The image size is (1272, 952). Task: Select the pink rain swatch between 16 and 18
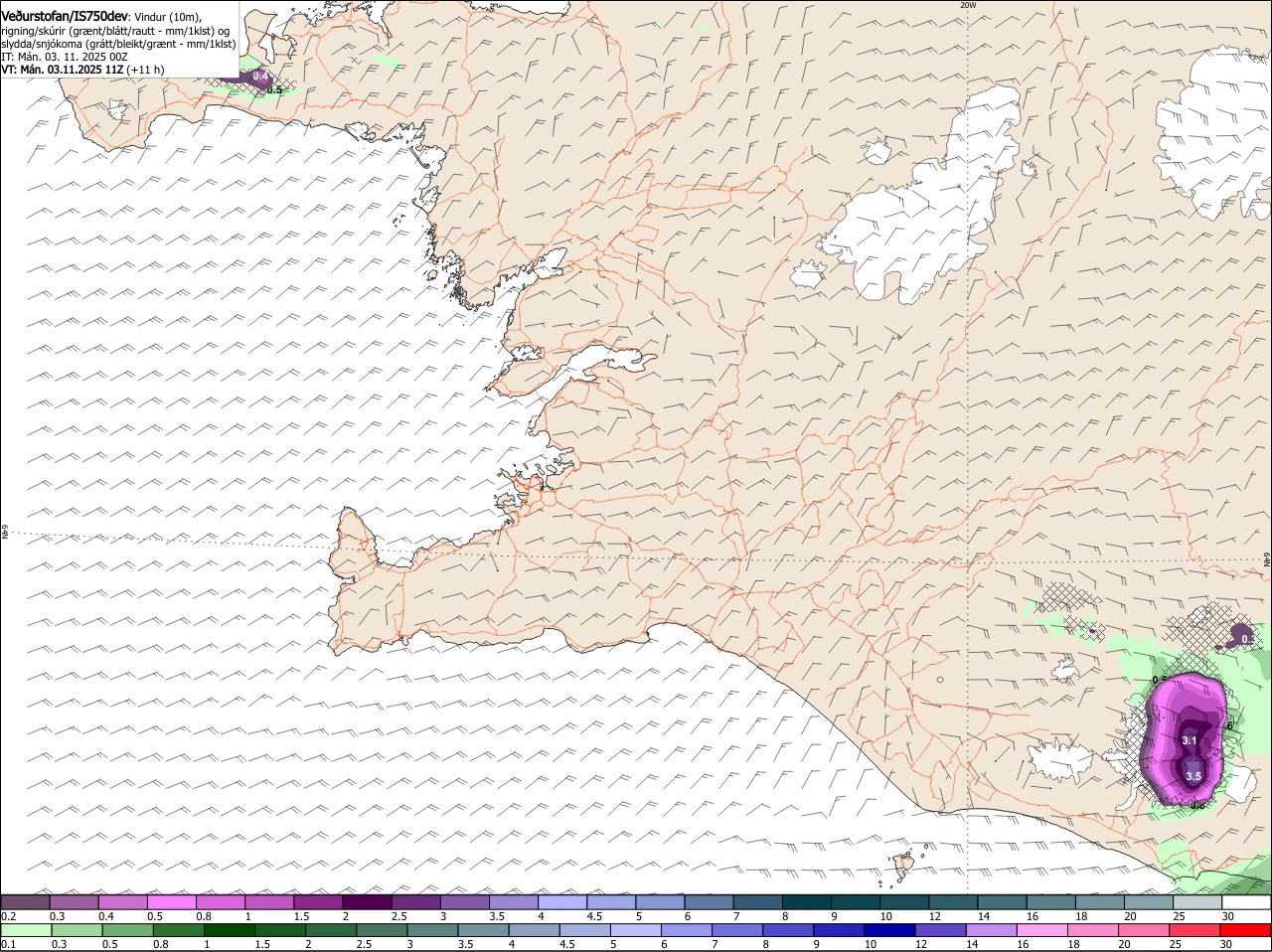coord(1043,930)
